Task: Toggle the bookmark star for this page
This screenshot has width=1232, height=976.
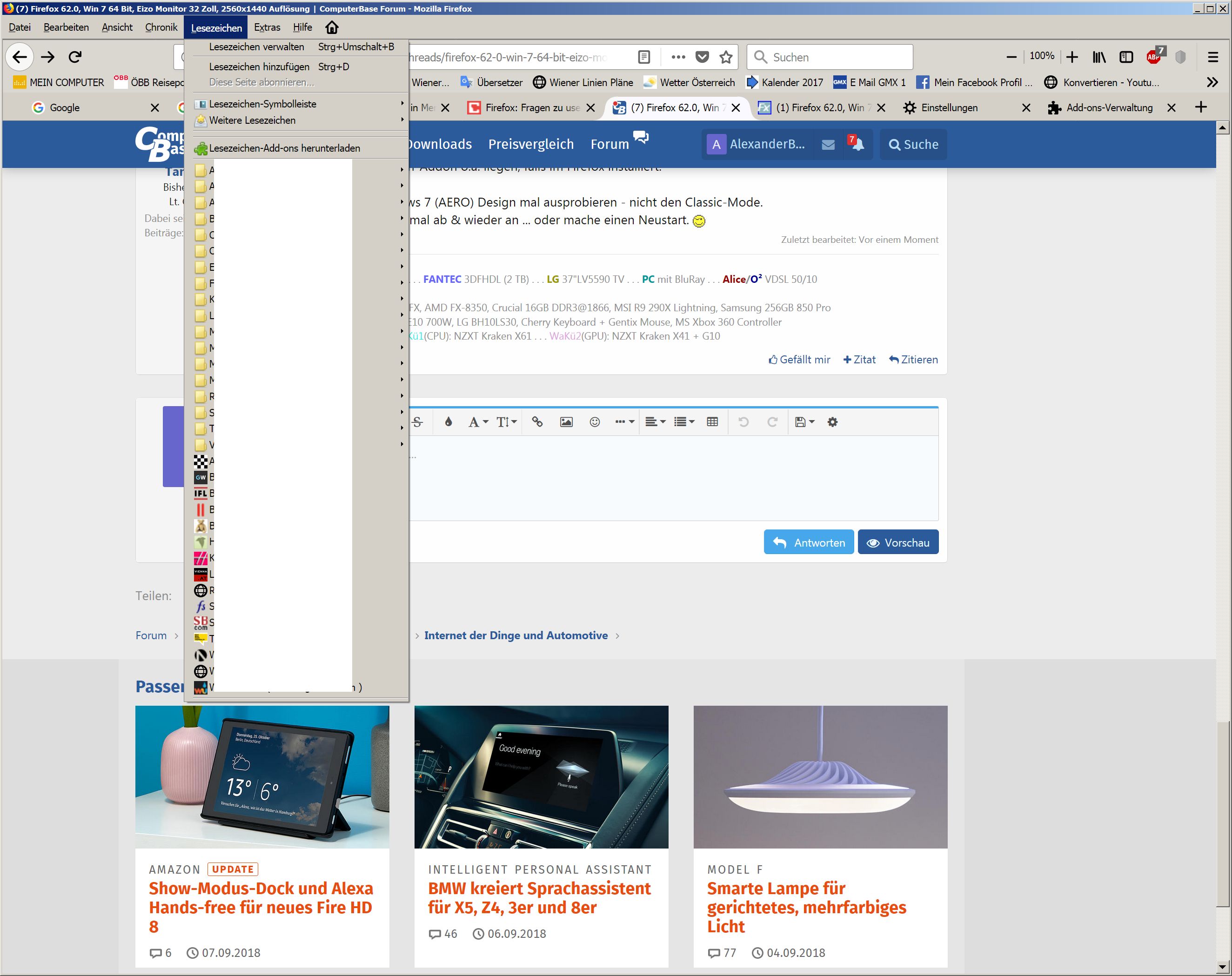Action: [x=726, y=57]
